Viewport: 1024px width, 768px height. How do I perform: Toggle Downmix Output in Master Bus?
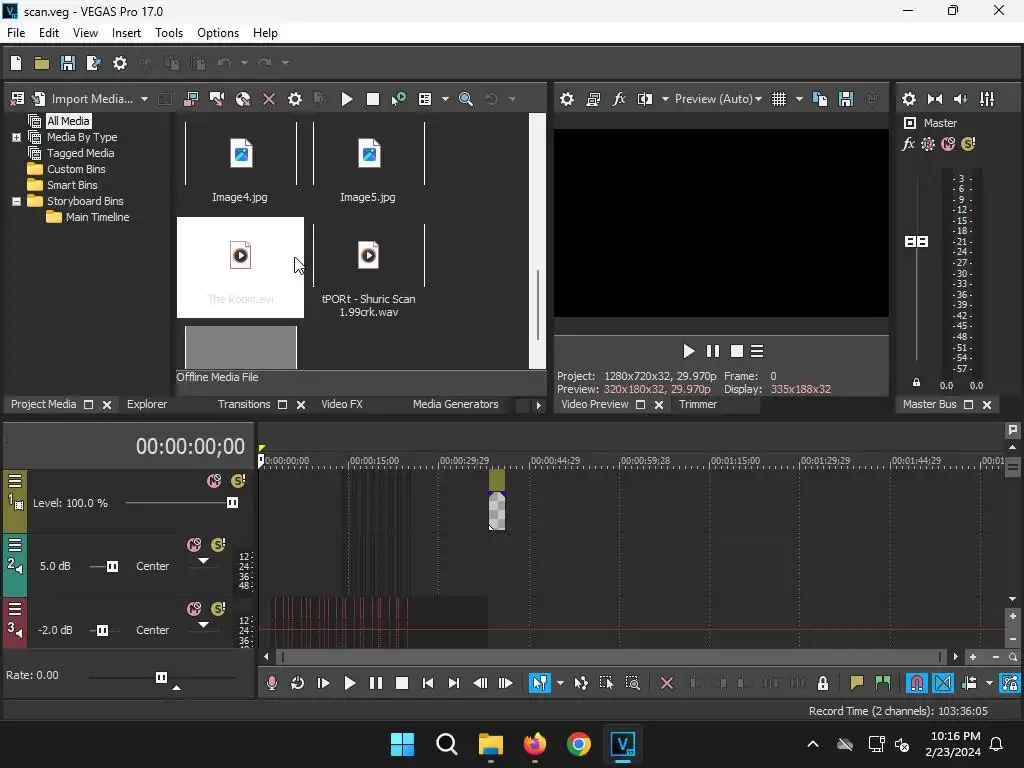pyautogui.click(x=935, y=99)
